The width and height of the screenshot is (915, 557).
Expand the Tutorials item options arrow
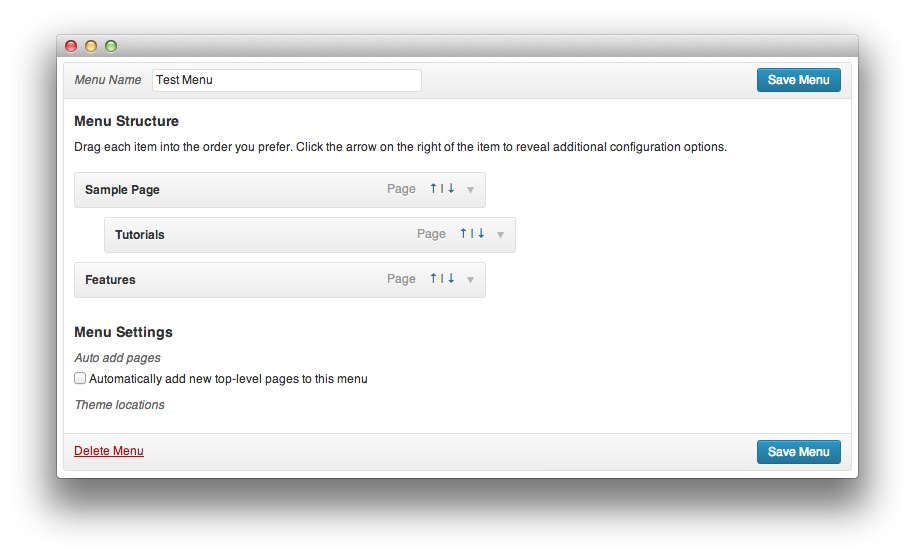tap(500, 235)
